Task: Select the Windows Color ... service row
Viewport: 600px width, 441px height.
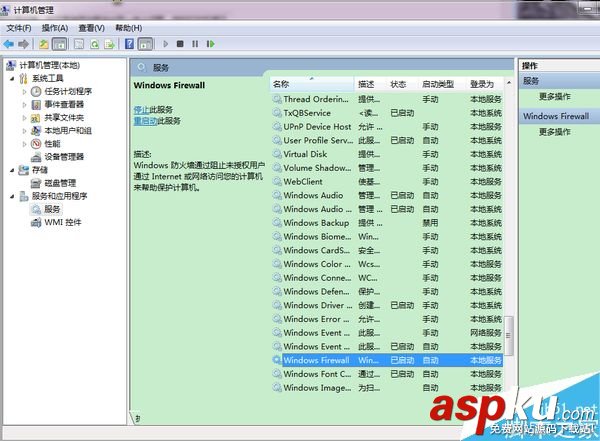Action: 387,264
